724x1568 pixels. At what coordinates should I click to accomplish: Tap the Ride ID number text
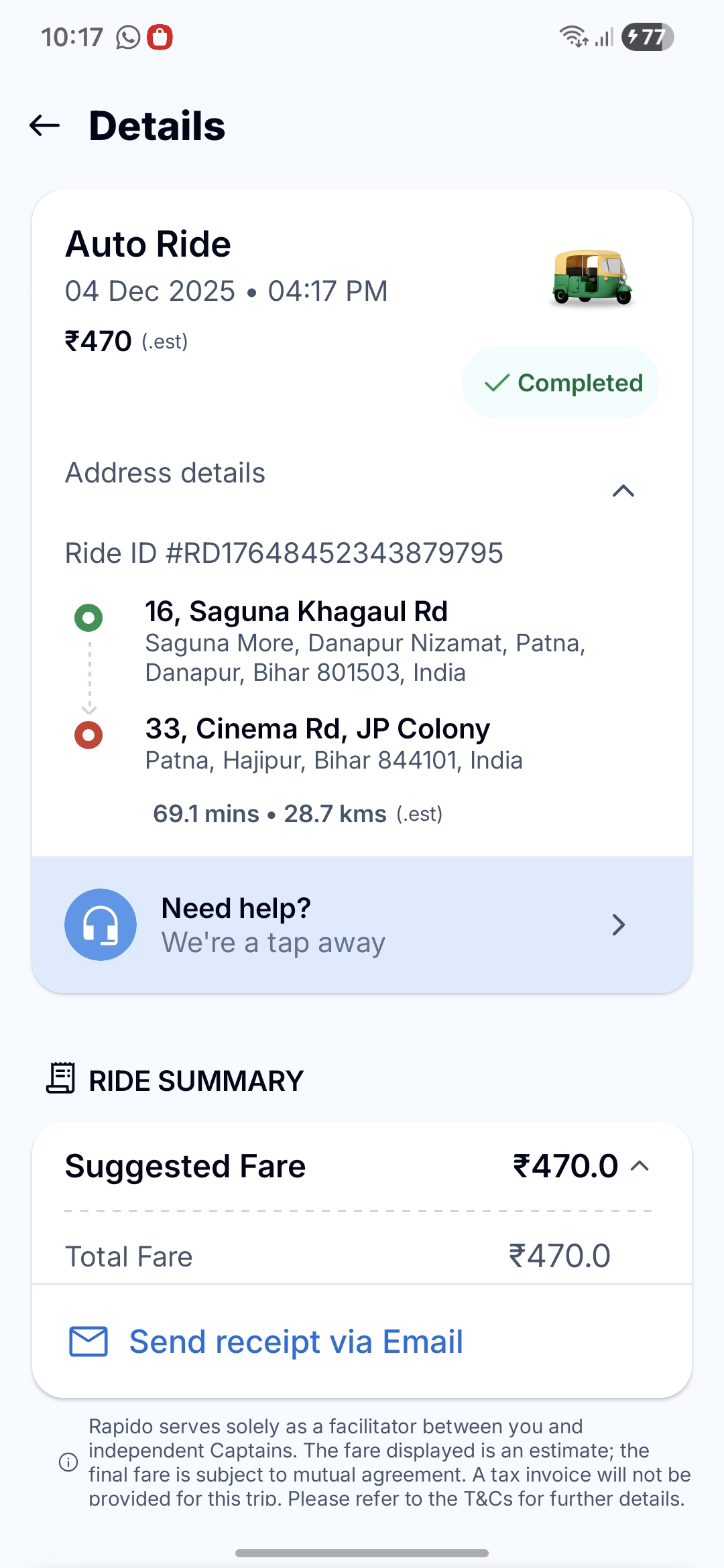pos(284,553)
